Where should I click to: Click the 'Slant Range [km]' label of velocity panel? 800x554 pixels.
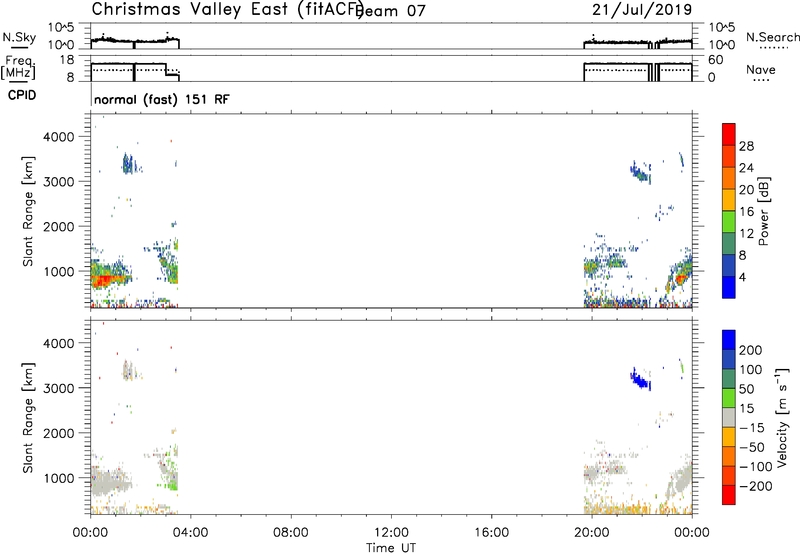28,418
